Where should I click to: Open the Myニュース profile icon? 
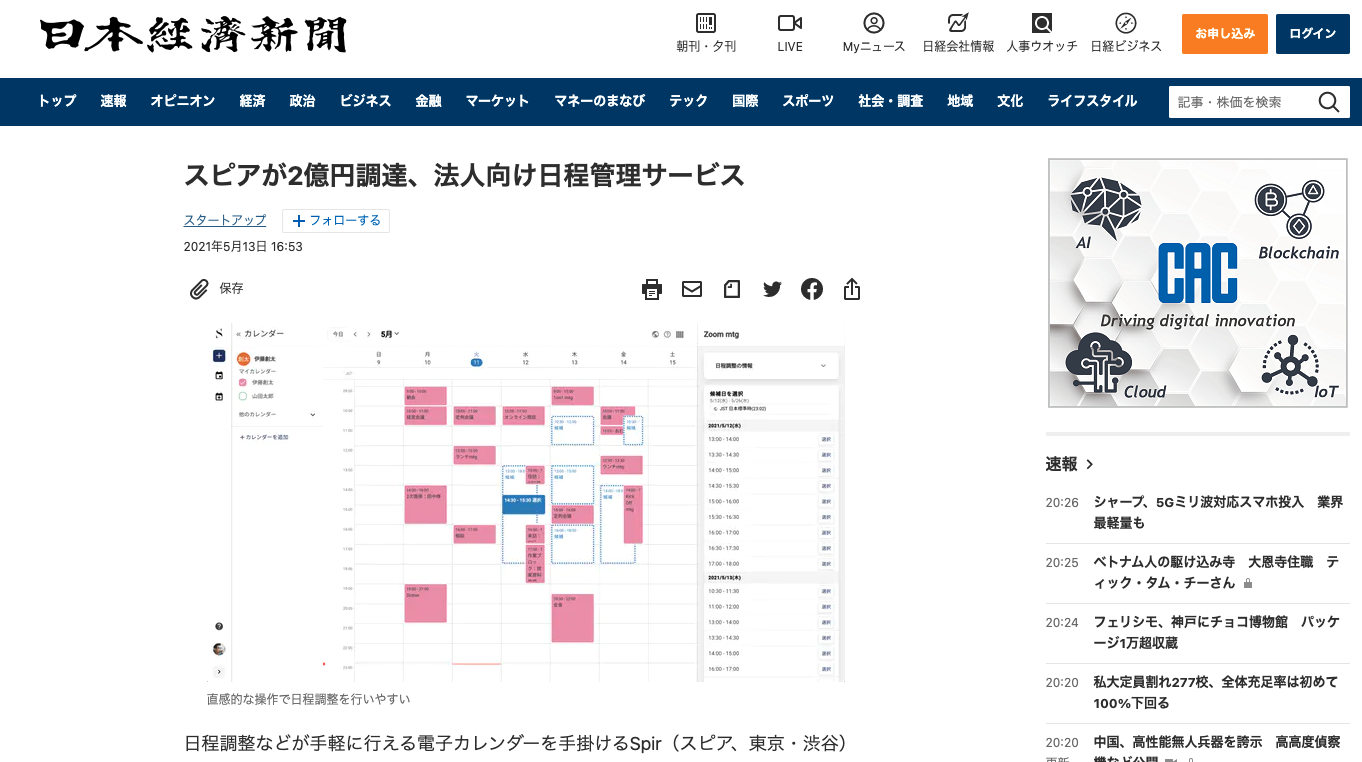874,23
